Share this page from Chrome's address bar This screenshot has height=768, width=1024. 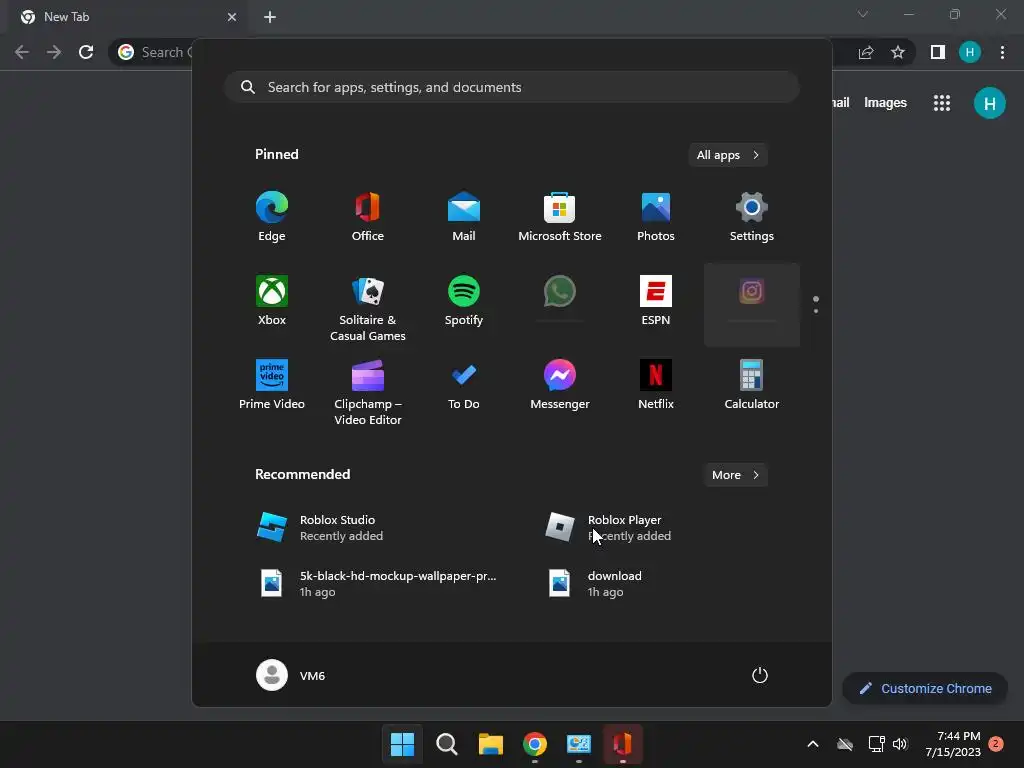point(866,52)
